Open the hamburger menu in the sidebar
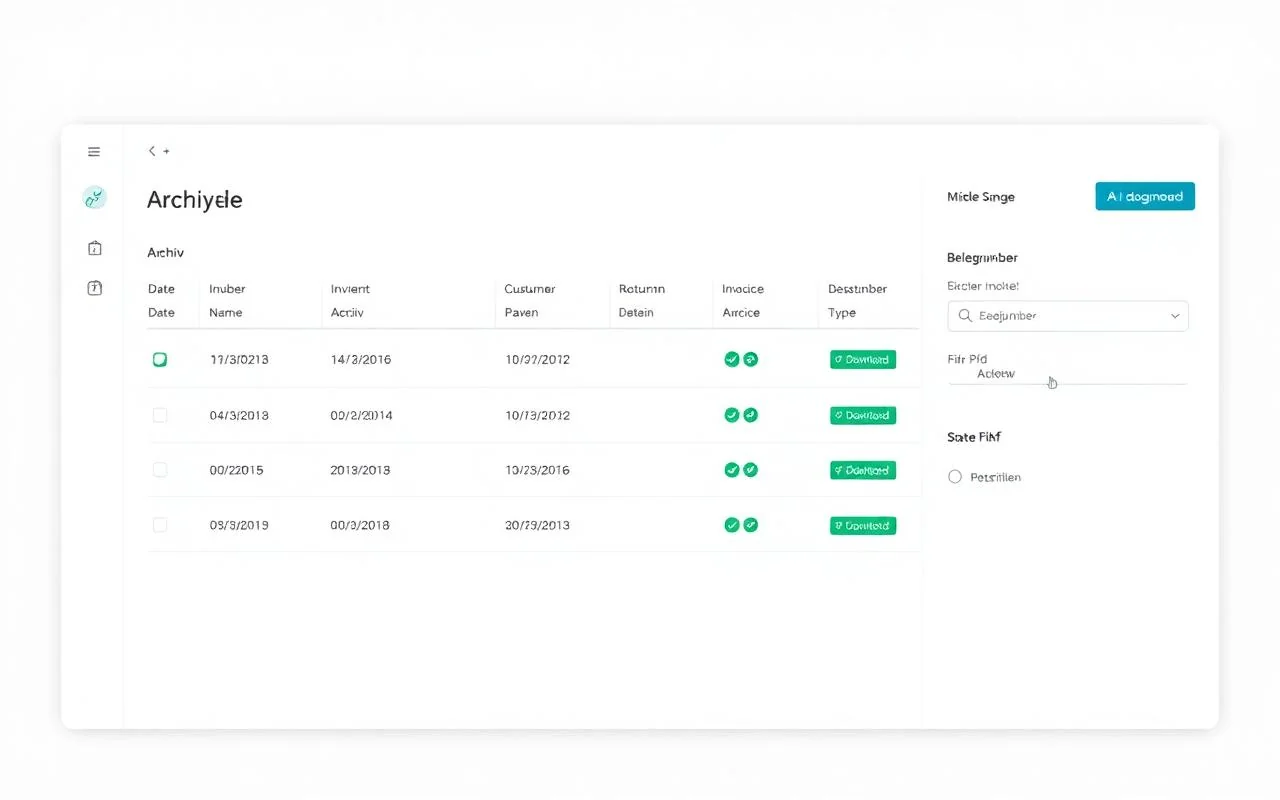The image size is (1280, 800). 94,152
